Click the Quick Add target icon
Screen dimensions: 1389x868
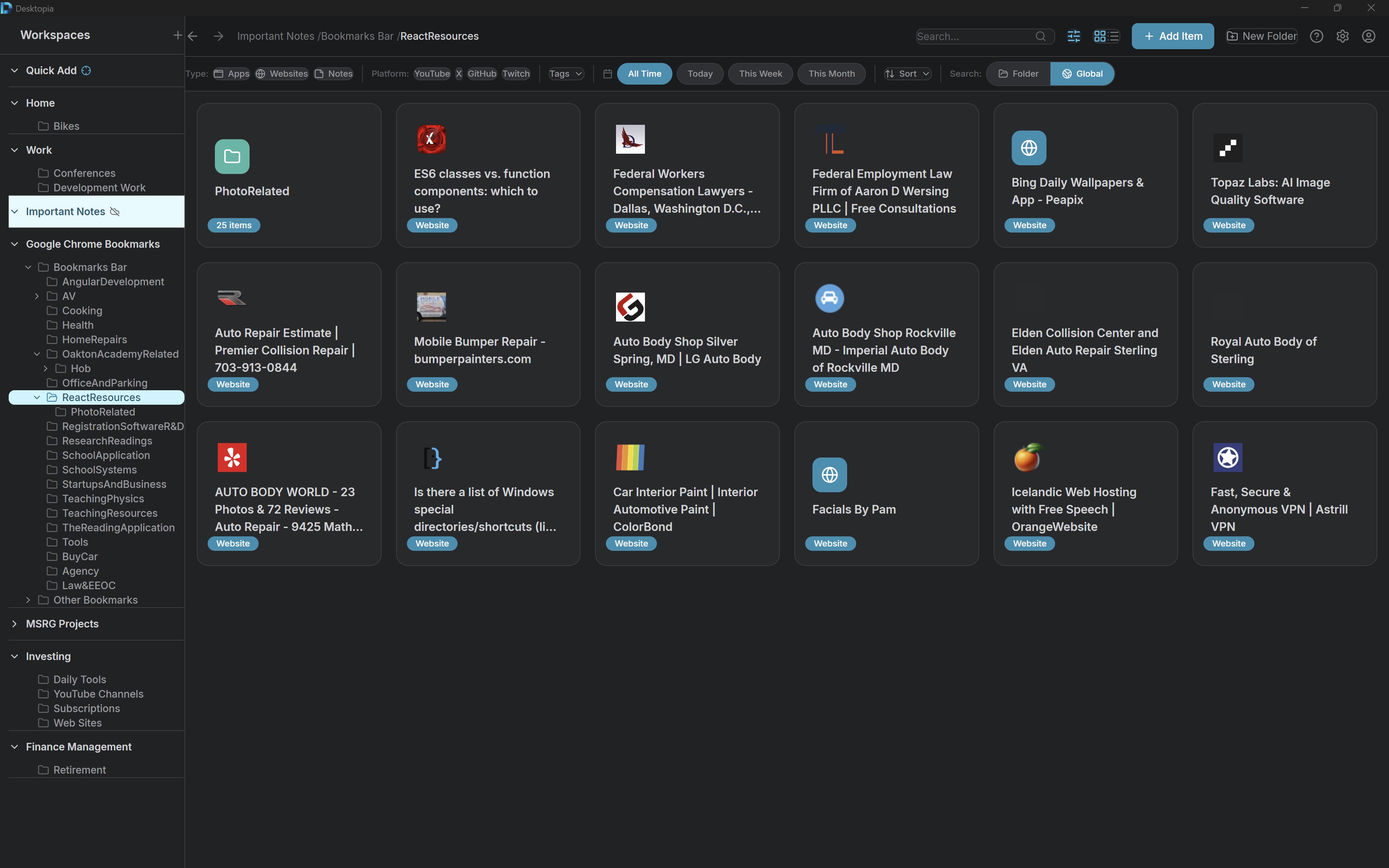[86, 71]
